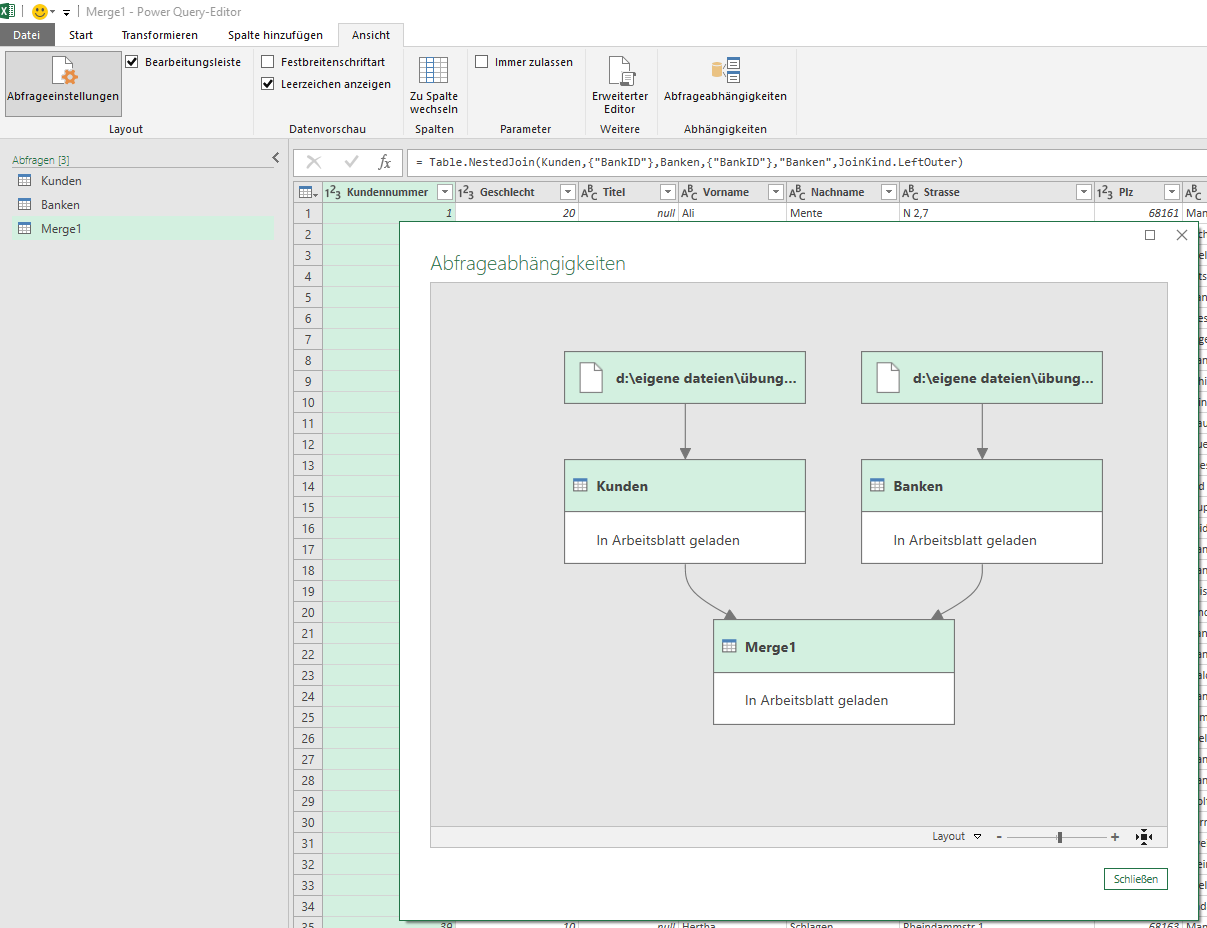Viewport: 1207px width, 928px height.
Task: Click zoom out minus icon
Action: [x=999, y=837]
